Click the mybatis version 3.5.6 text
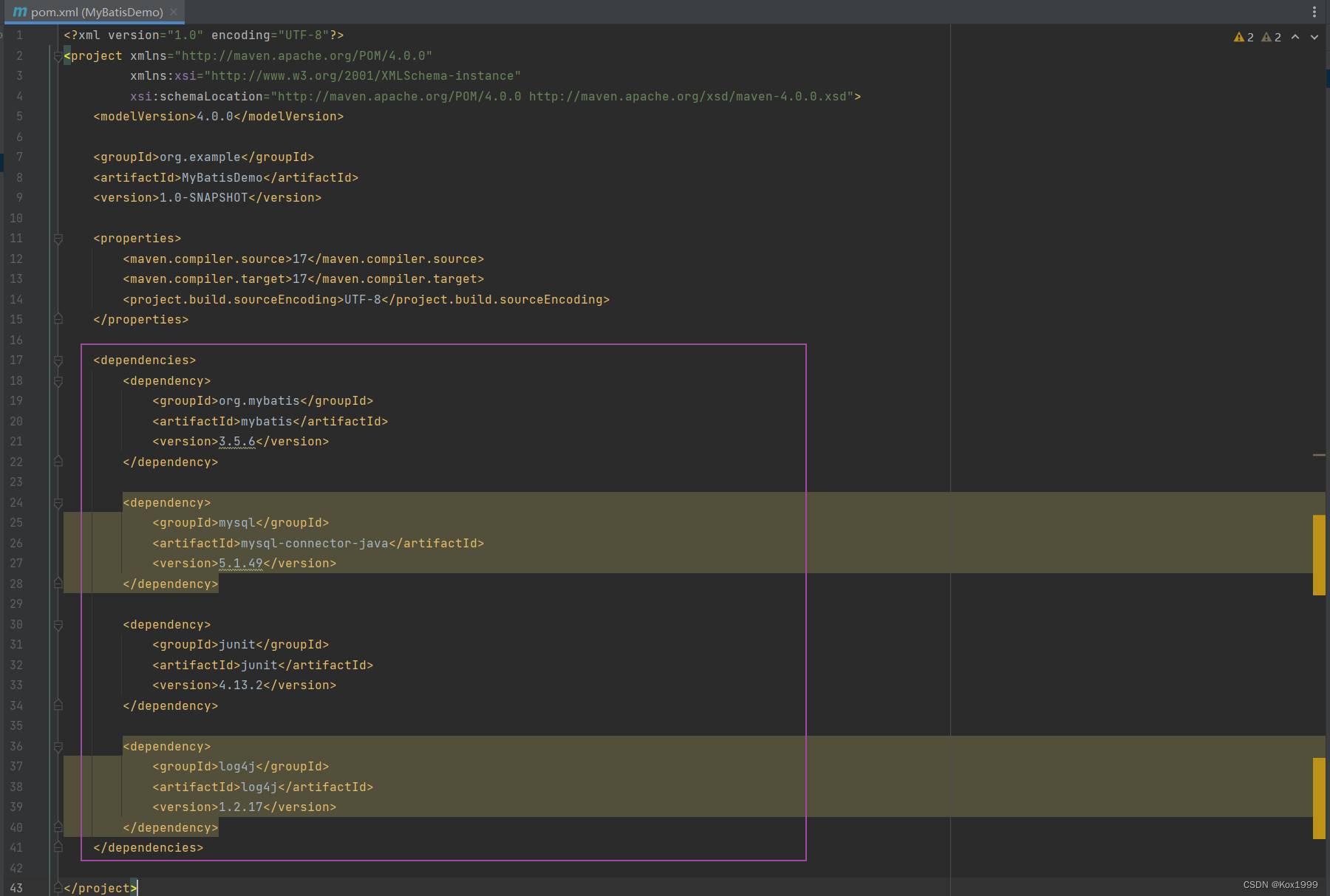 (x=237, y=442)
